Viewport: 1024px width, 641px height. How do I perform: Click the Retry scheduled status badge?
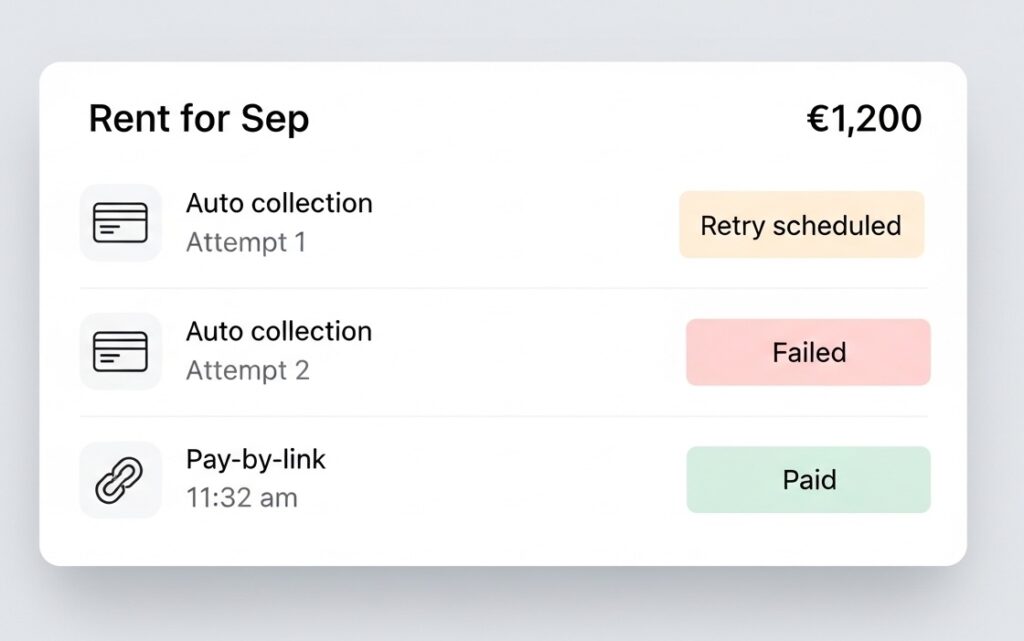click(801, 225)
